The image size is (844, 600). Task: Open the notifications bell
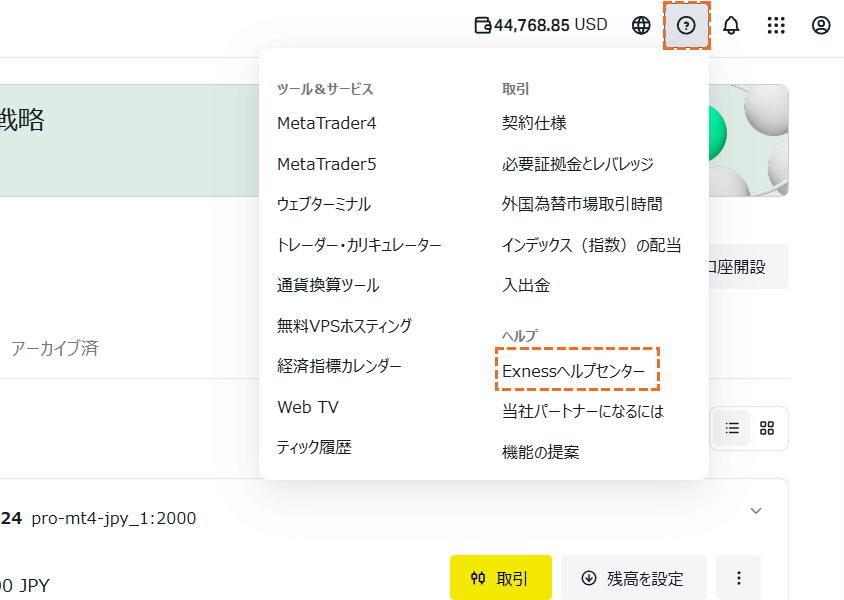(x=731, y=25)
